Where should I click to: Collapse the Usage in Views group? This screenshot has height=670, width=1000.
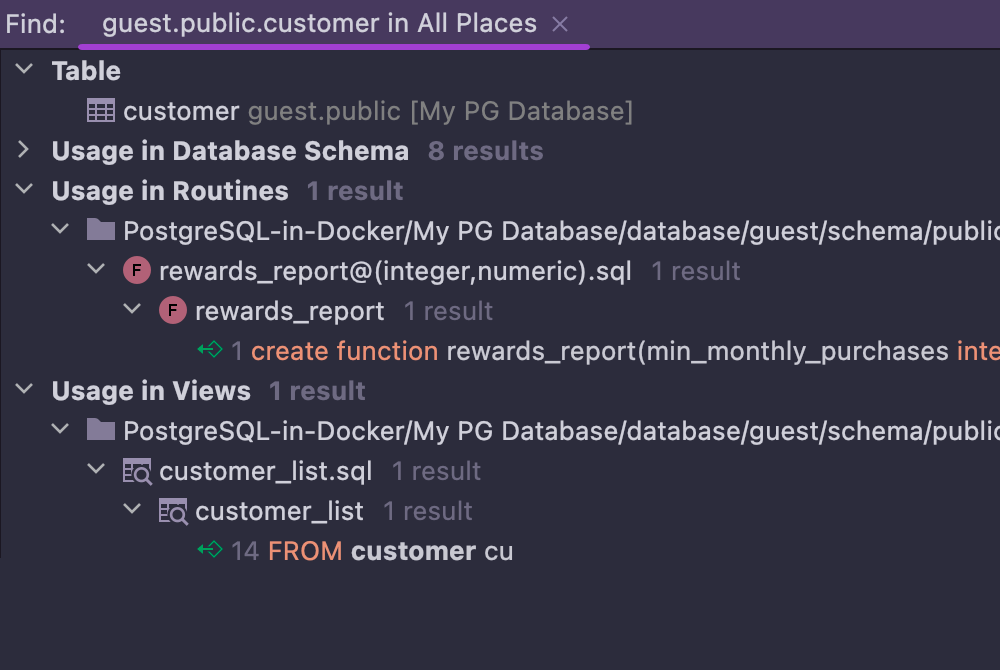[x=25, y=391]
